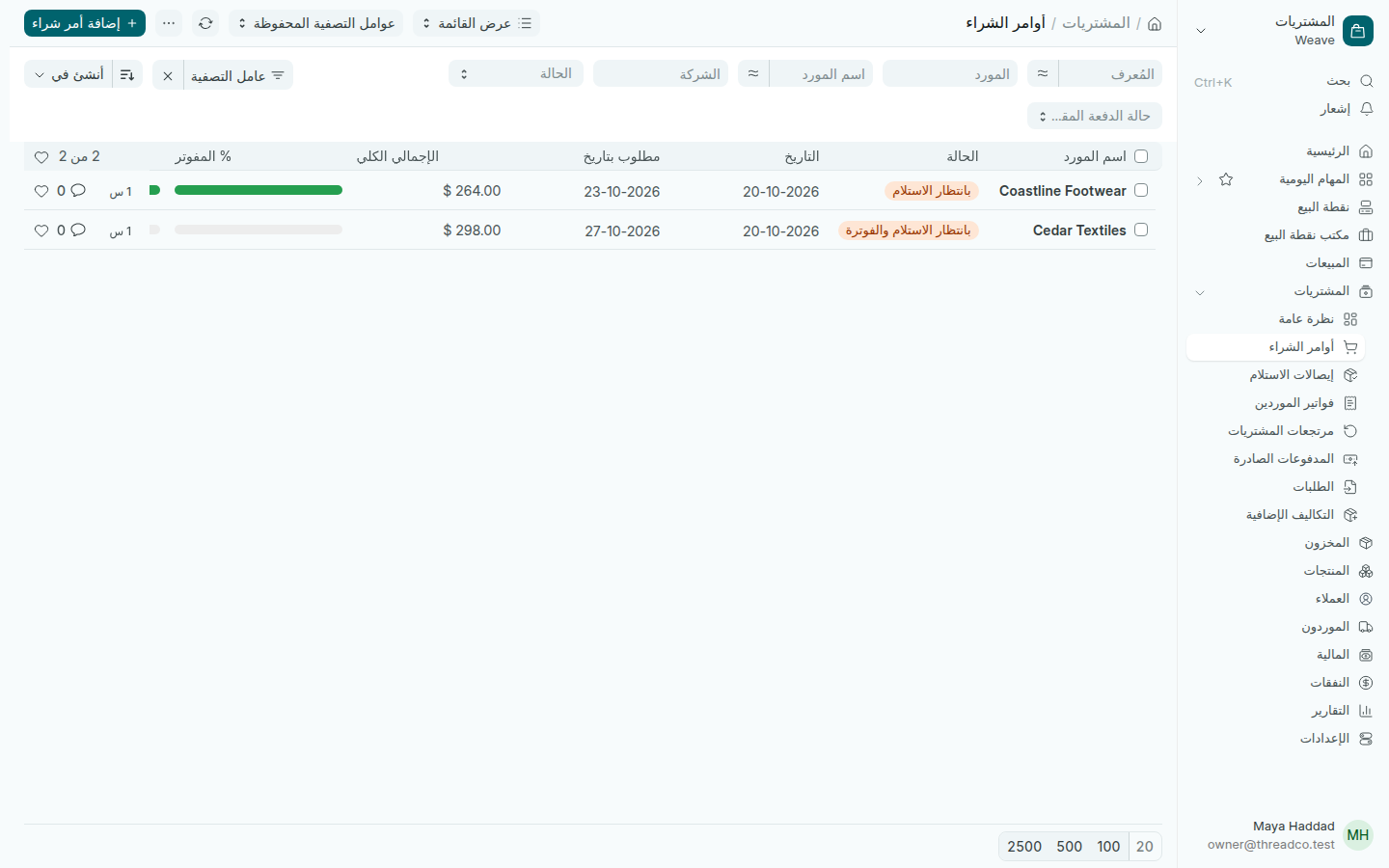Collapse the المشتريات sidebar section chevron

1200,292
